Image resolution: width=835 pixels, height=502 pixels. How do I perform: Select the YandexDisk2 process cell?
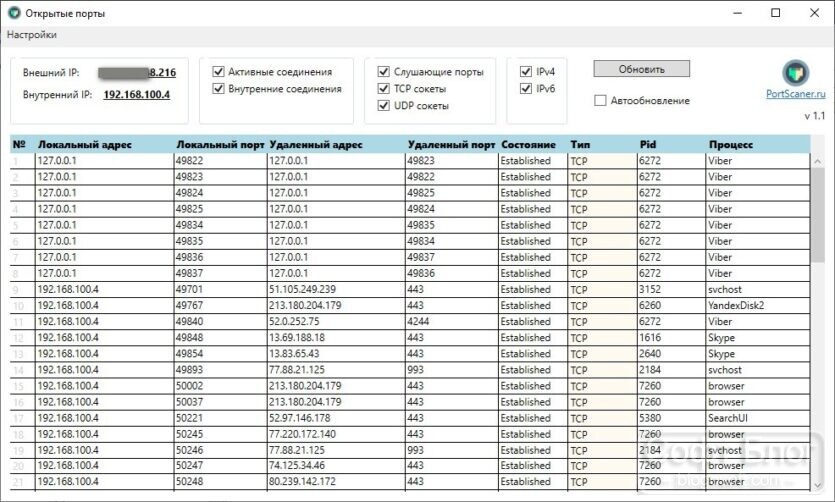(x=758, y=306)
